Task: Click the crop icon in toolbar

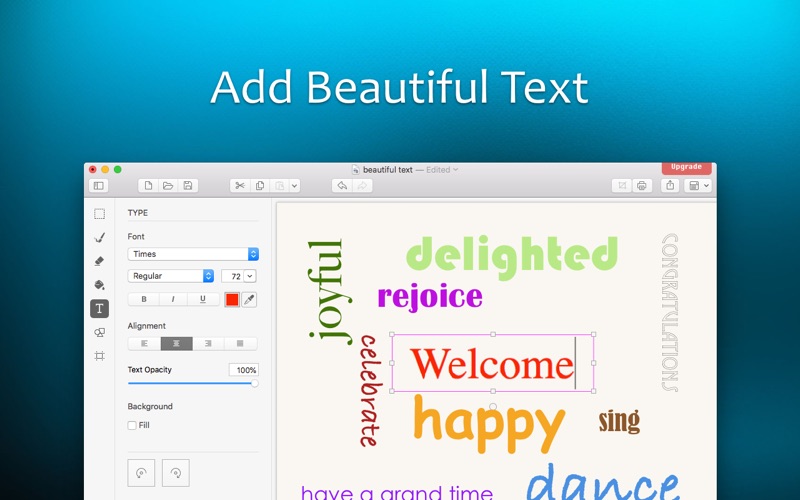Action: point(622,186)
